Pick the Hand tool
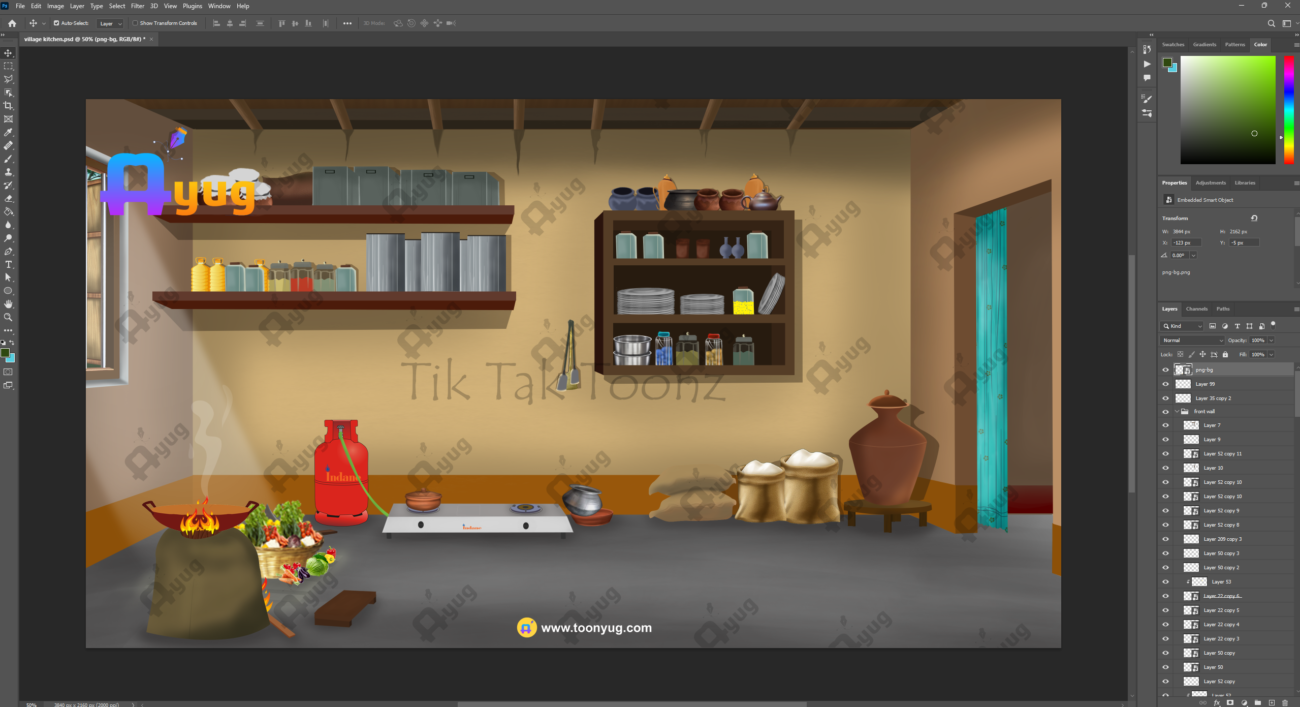The image size is (1300, 707). [9, 304]
